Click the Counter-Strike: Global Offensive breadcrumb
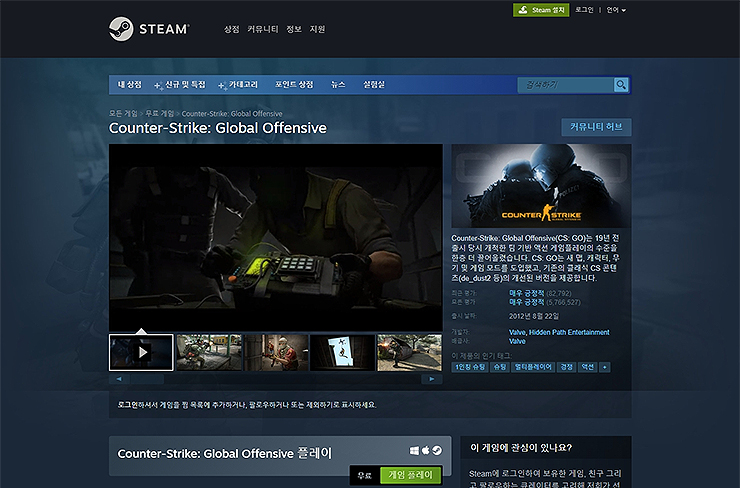 [x=232, y=114]
